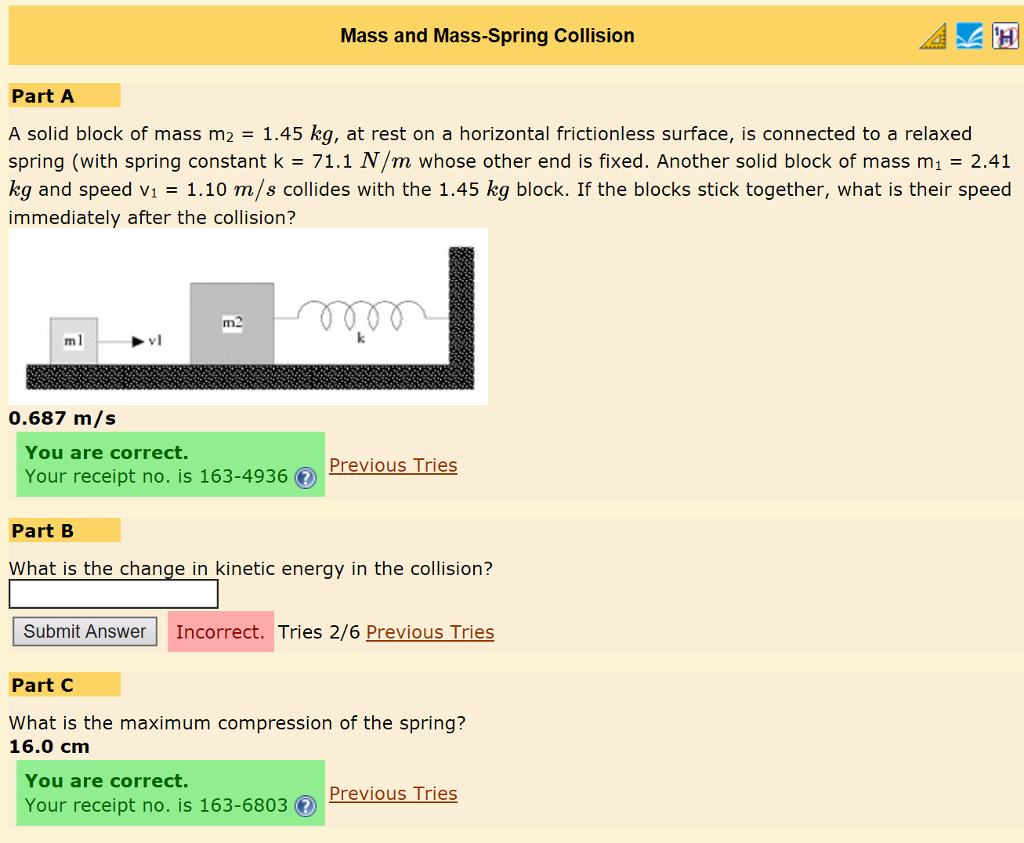Click the mass-spring collision diagram
1024x843 pixels.
(248, 315)
